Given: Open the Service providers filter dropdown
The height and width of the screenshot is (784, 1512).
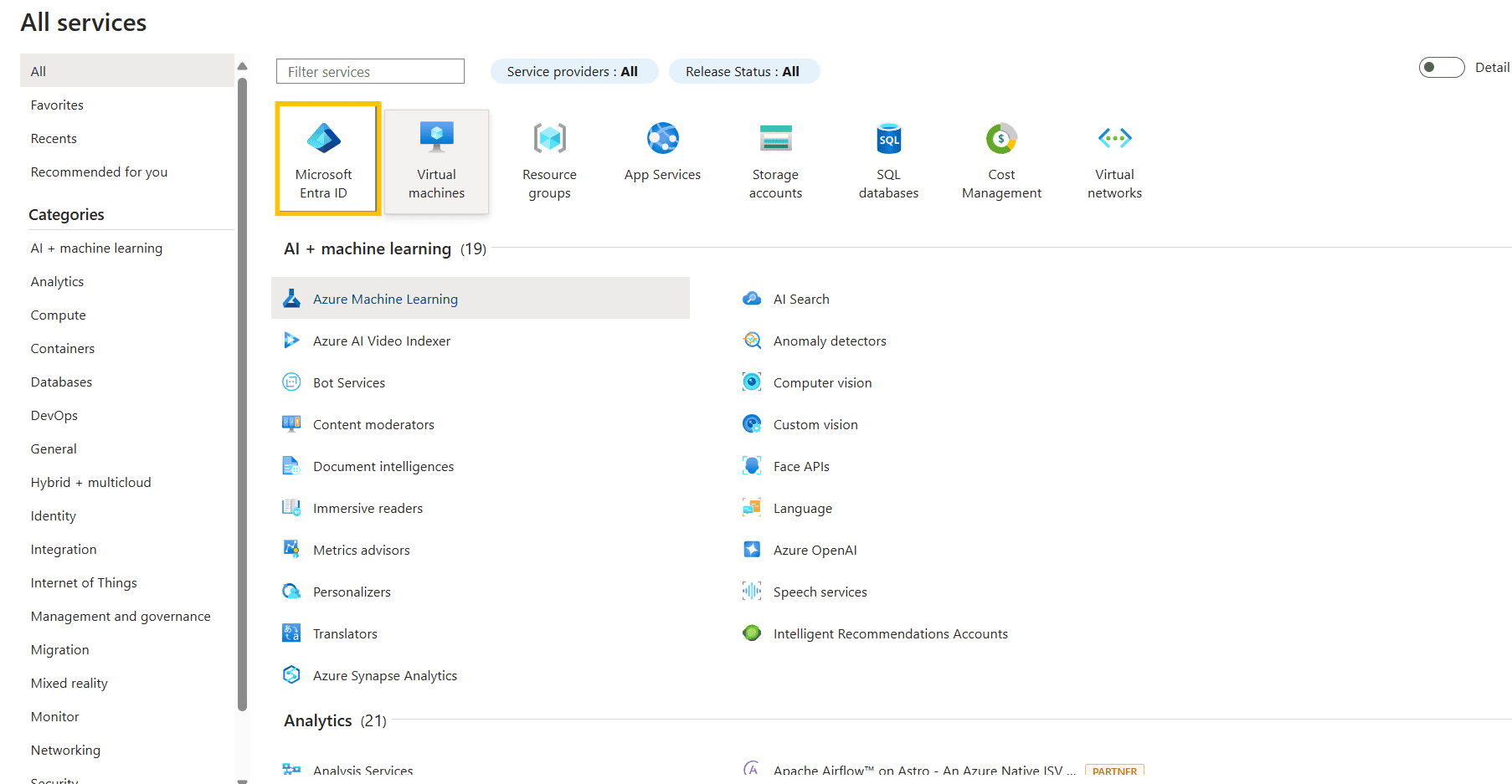Looking at the screenshot, I should [573, 72].
